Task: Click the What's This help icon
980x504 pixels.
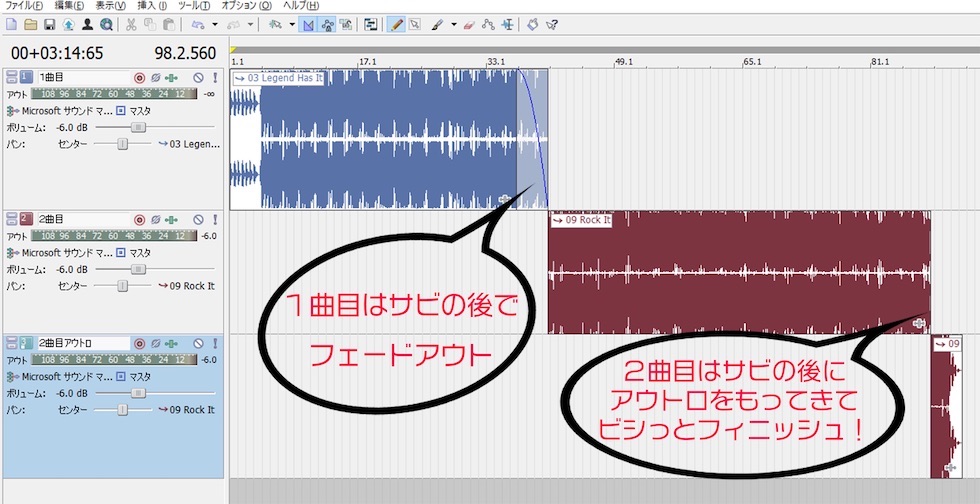Action: tap(551, 24)
